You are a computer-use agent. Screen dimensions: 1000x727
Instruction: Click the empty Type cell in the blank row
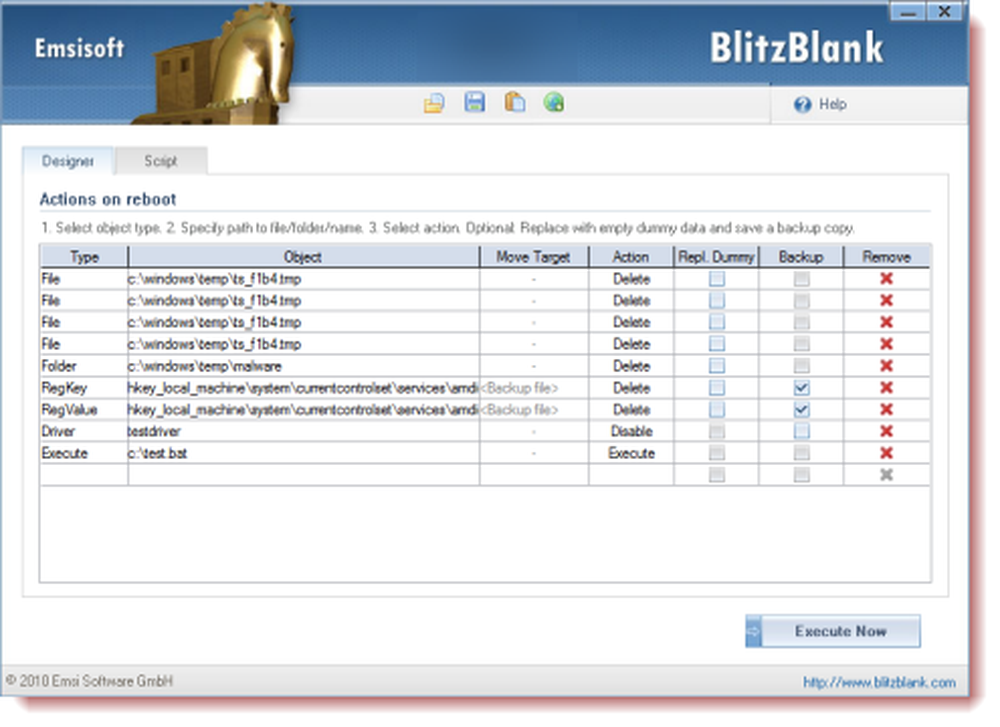(x=84, y=474)
